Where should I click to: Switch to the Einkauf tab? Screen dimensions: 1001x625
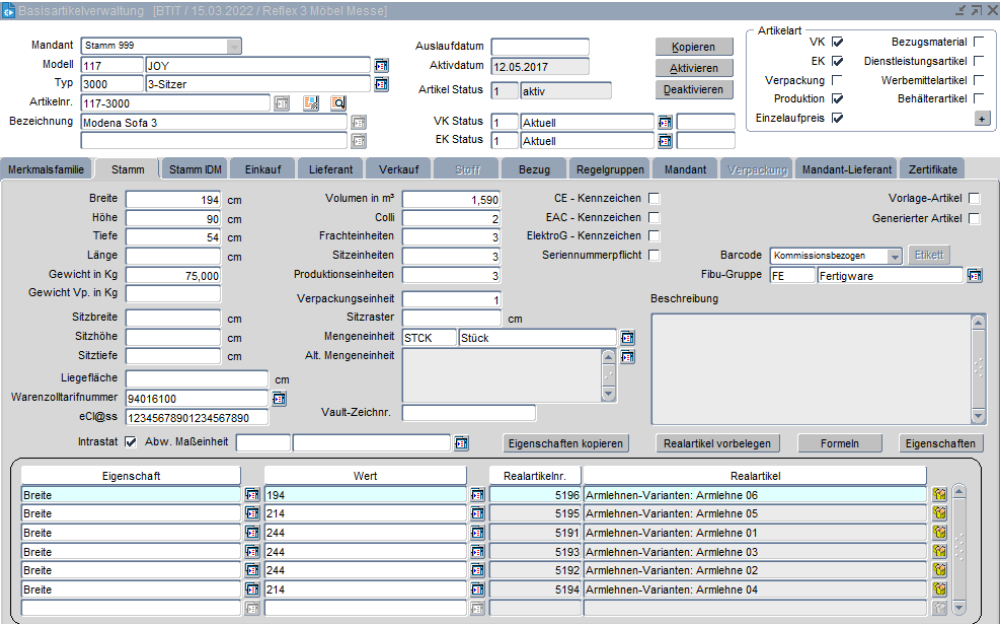pyautogui.click(x=263, y=170)
